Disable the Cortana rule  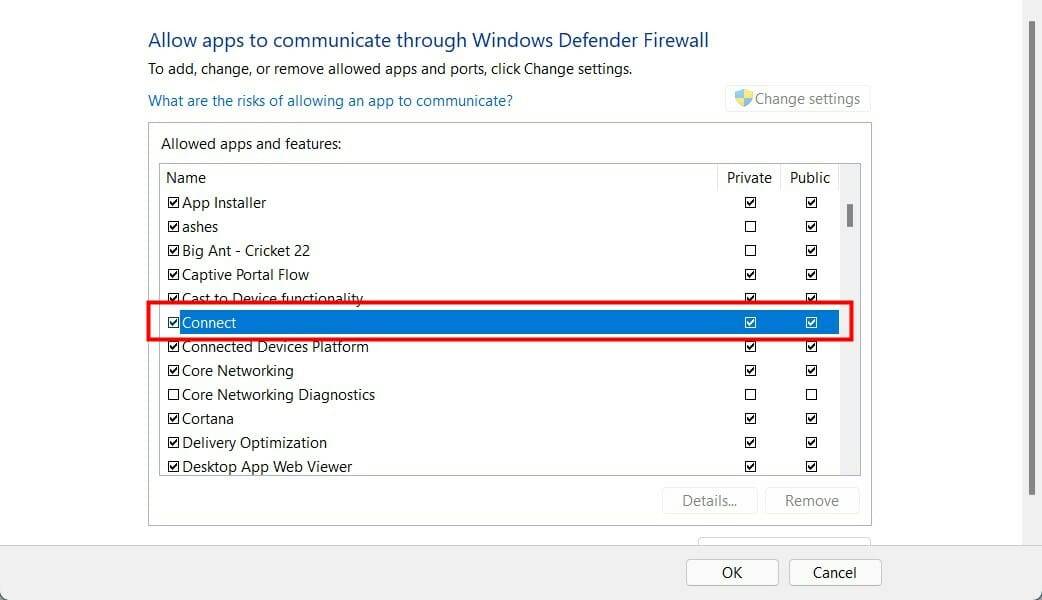[x=173, y=418]
